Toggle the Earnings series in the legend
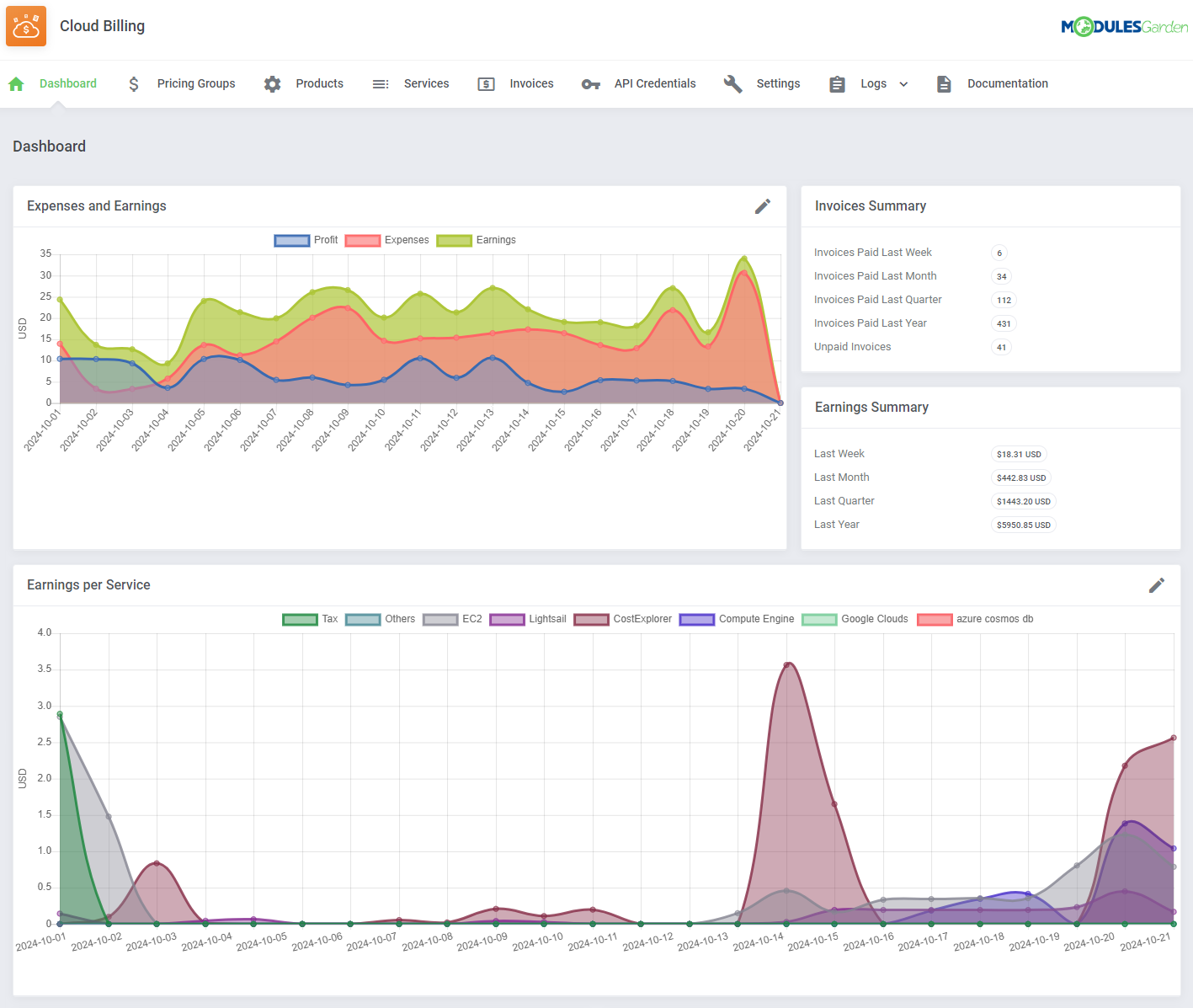 (477, 240)
